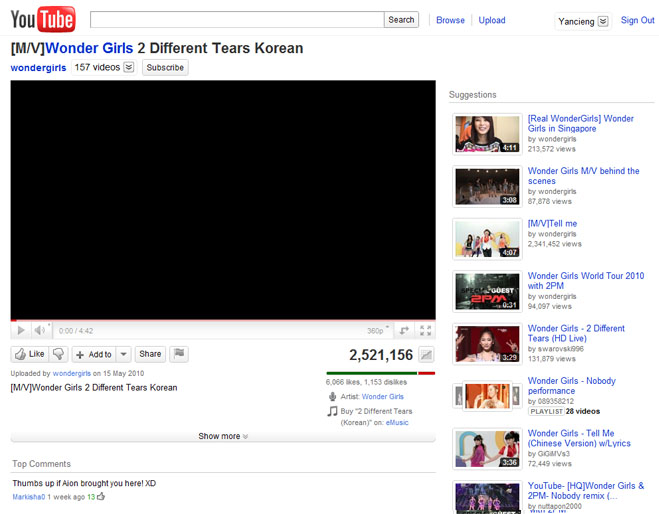The image size is (659, 514).
Task: Dislike the video with thumbs down
Action: pos(58,354)
